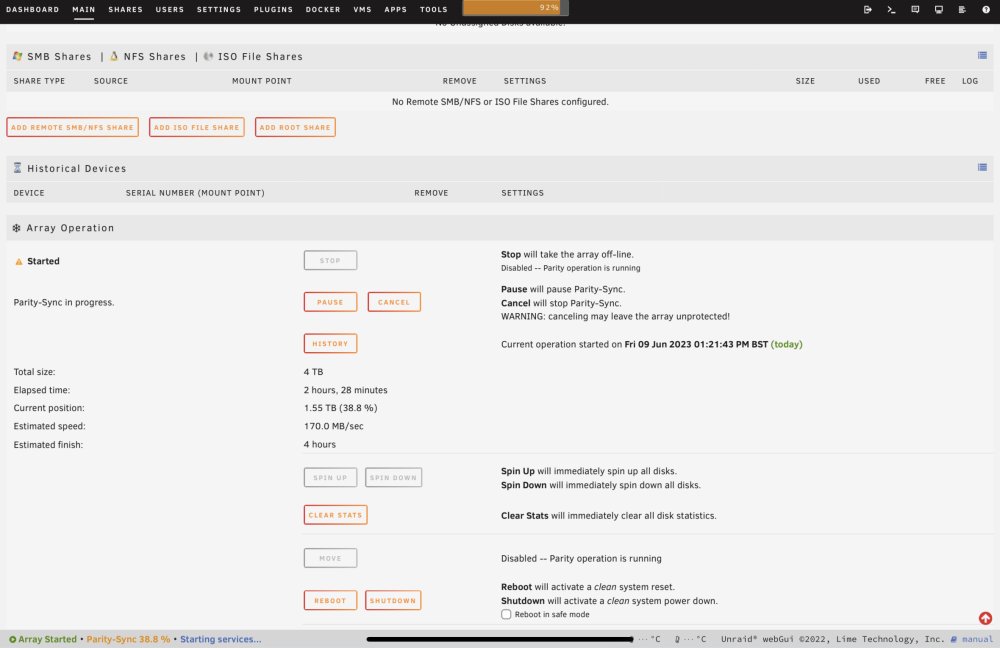Click the SIZE column header
The height and width of the screenshot is (648, 1000).
coord(805,81)
